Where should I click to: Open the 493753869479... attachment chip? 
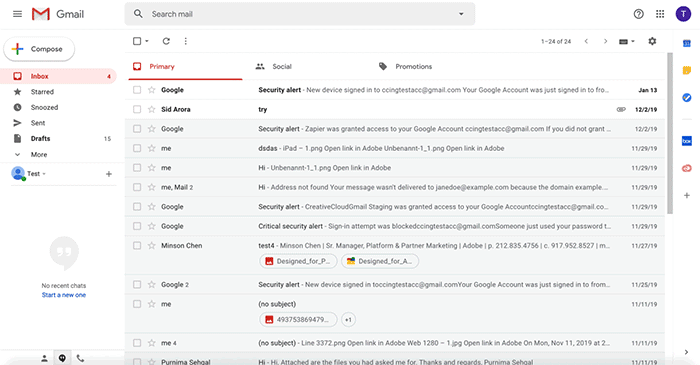(298, 319)
